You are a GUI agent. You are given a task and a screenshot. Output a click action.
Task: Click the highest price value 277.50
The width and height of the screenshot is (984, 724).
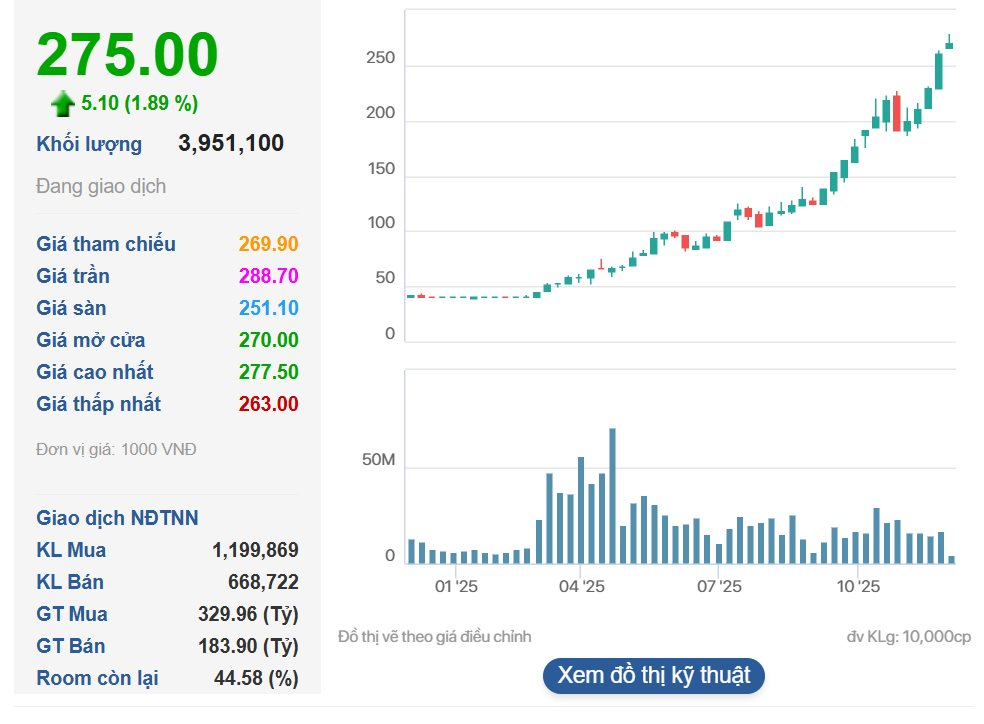(268, 372)
